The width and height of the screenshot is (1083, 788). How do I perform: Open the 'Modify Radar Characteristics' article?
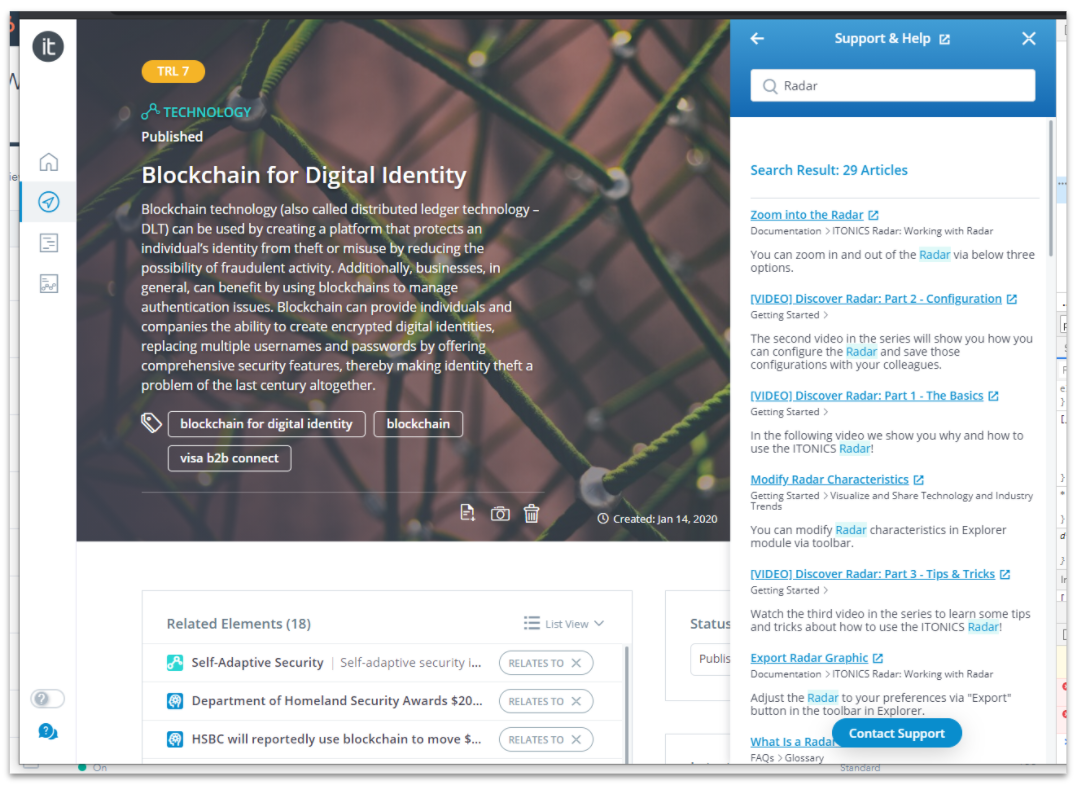[830, 479]
